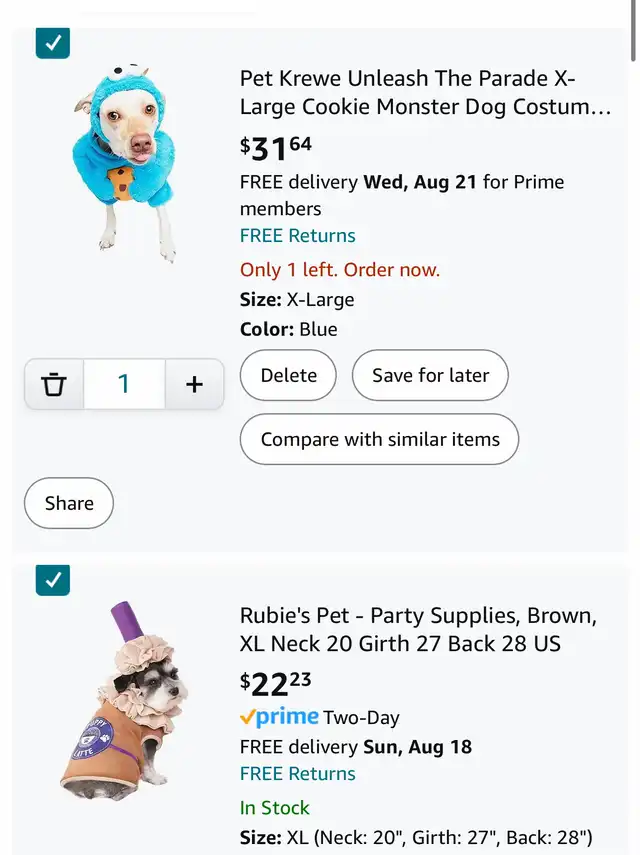Click the Prime logo badge
Screen dimensions: 640x855
point(280,717)
